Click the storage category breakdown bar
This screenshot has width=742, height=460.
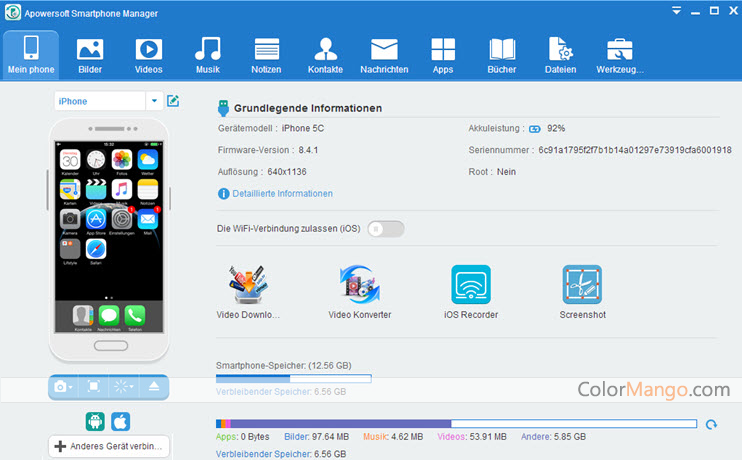[x=456, y=424]
